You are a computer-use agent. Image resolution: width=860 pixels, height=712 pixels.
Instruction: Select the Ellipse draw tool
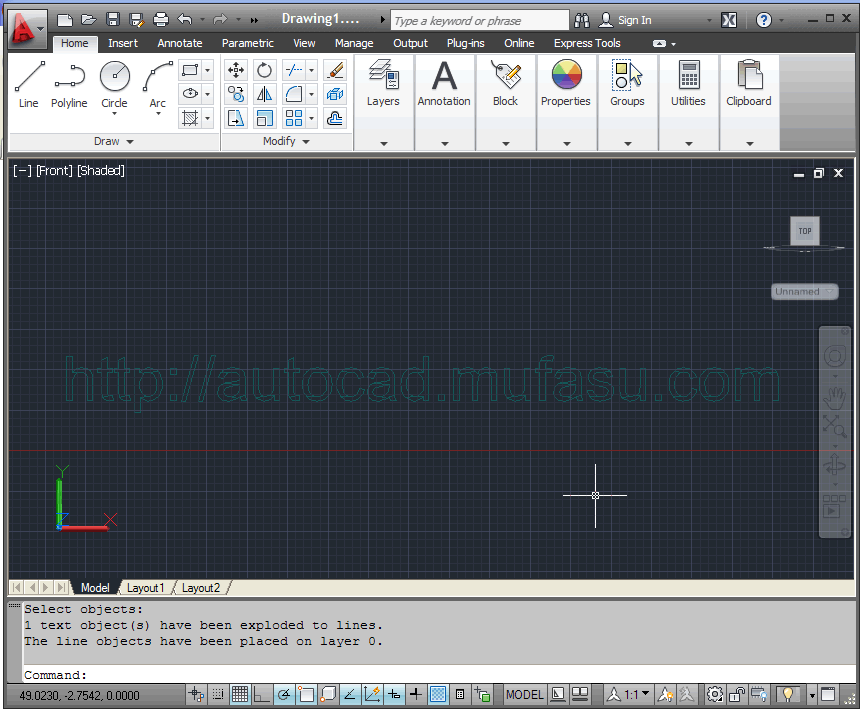[190, 94]
